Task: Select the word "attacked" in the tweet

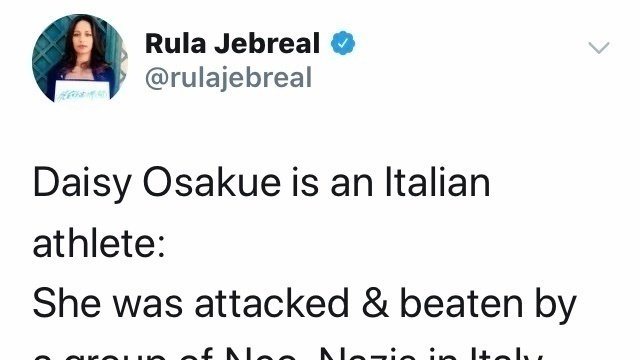Action: click(272, 303)
